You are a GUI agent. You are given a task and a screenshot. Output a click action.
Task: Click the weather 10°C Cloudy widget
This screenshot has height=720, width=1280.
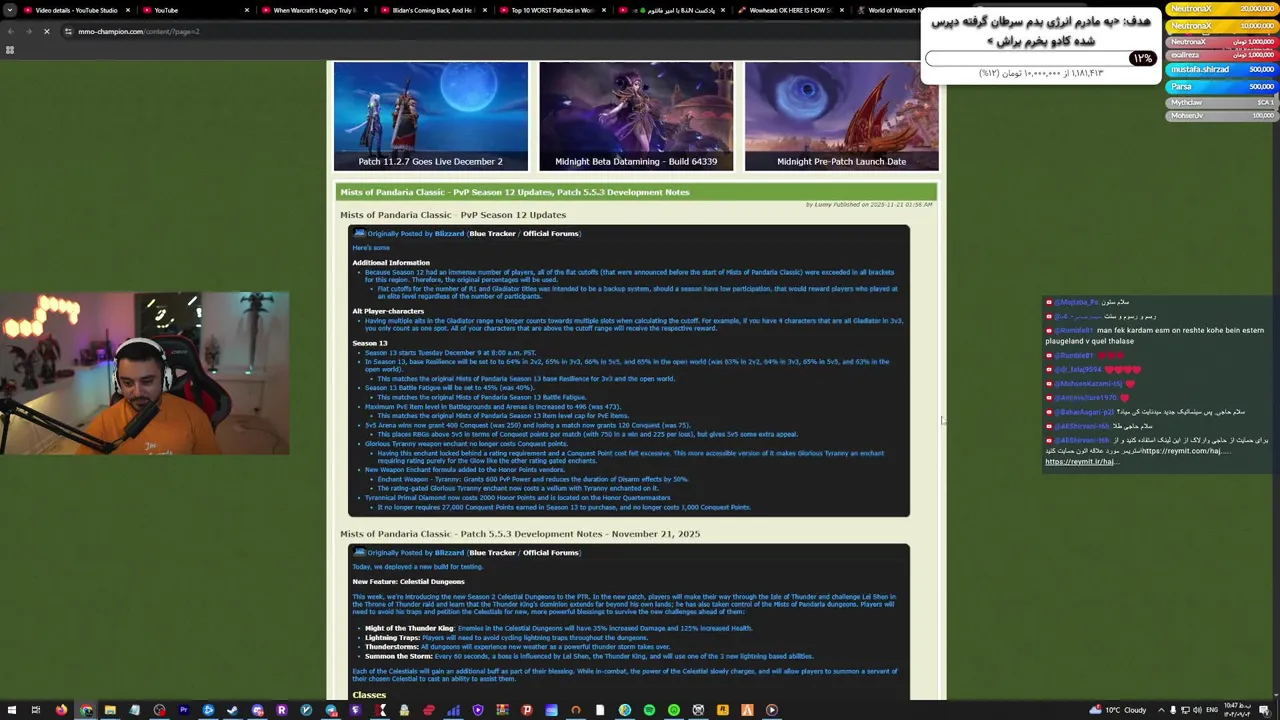[x=1120, y=710]
